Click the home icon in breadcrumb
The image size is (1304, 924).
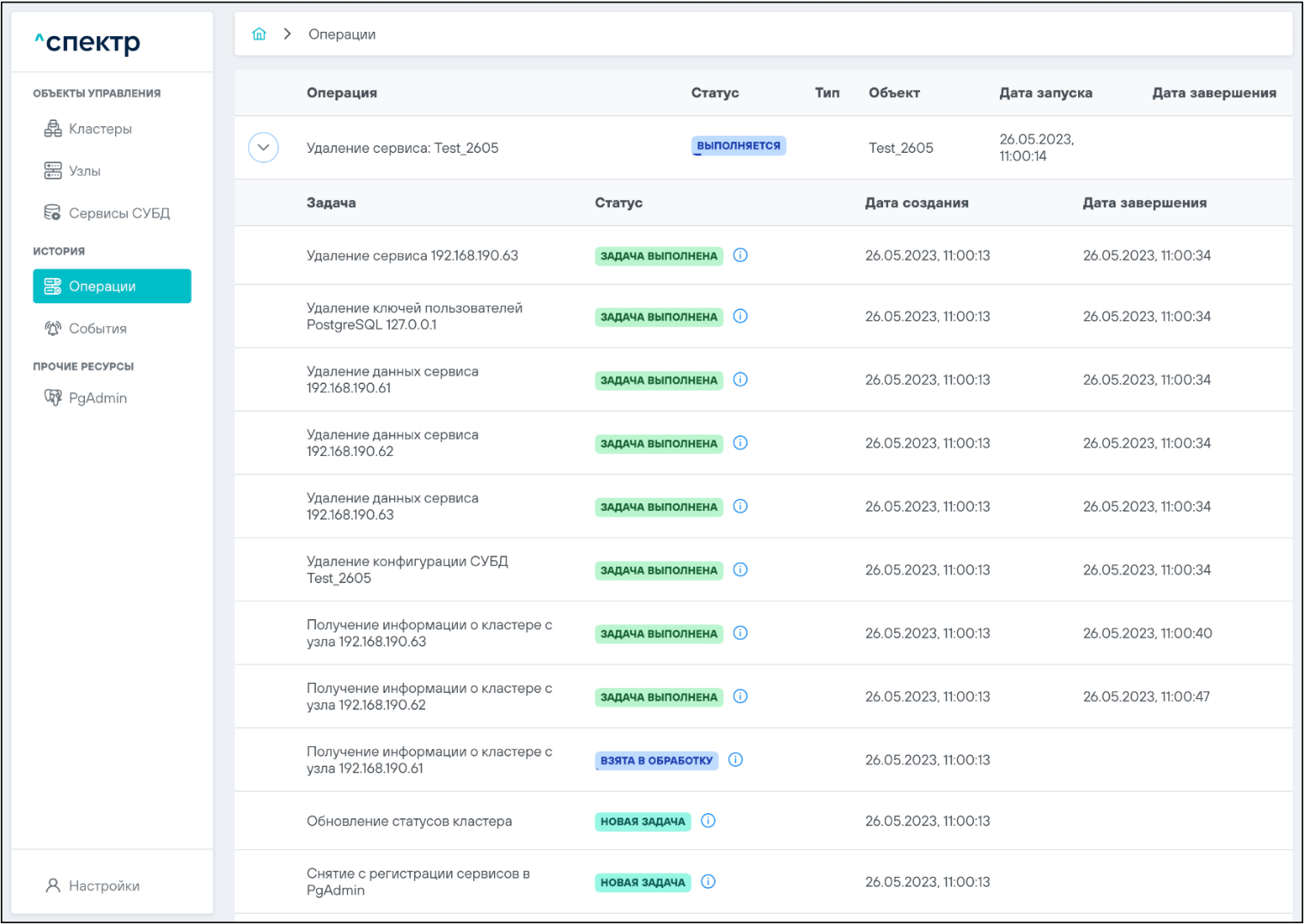(x=259, y=34)
